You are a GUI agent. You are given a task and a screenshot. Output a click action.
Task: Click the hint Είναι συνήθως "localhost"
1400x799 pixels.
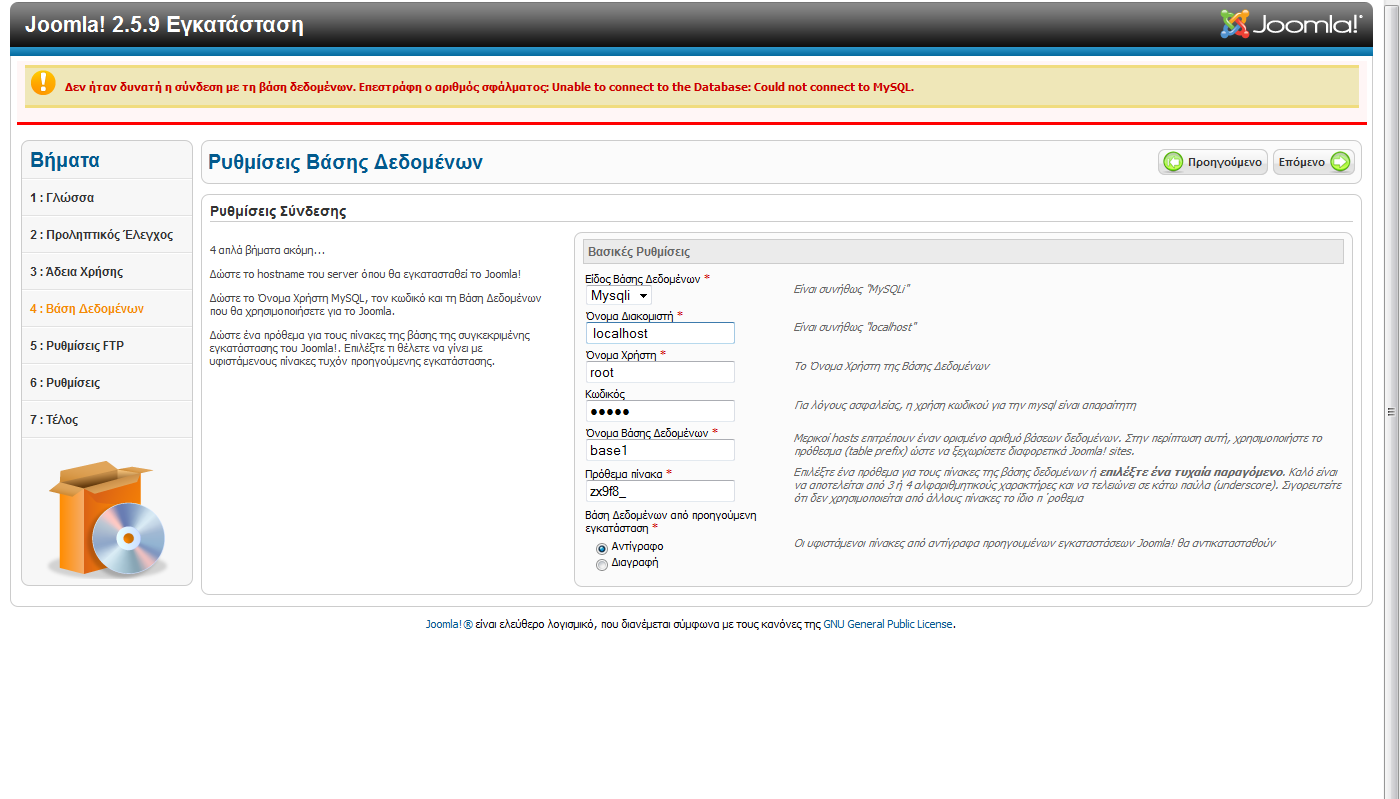click(x=855, y=327)
